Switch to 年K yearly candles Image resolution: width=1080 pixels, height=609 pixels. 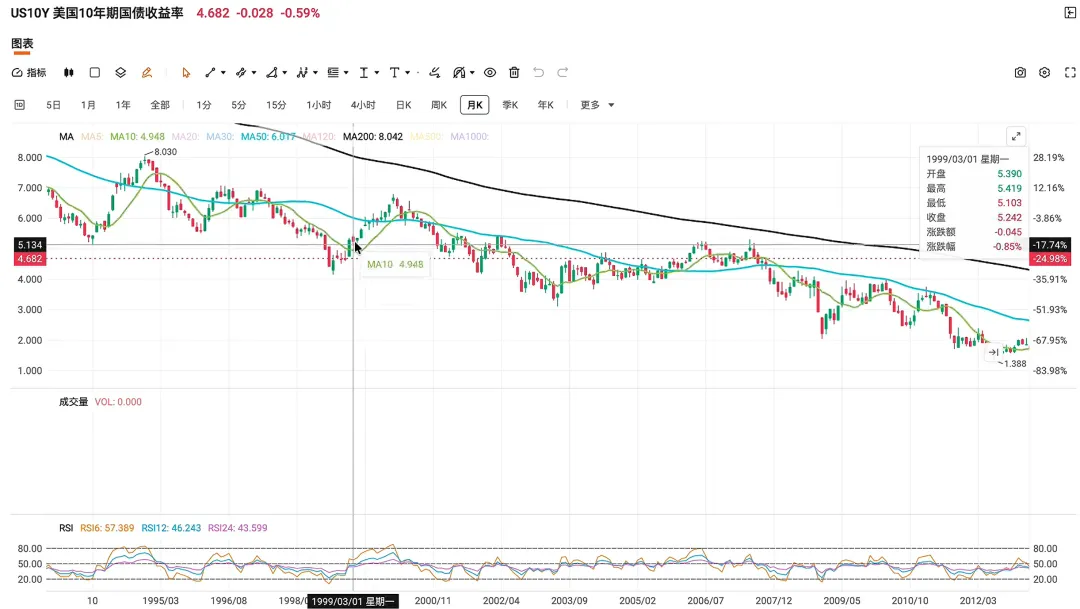click(546, 105)
